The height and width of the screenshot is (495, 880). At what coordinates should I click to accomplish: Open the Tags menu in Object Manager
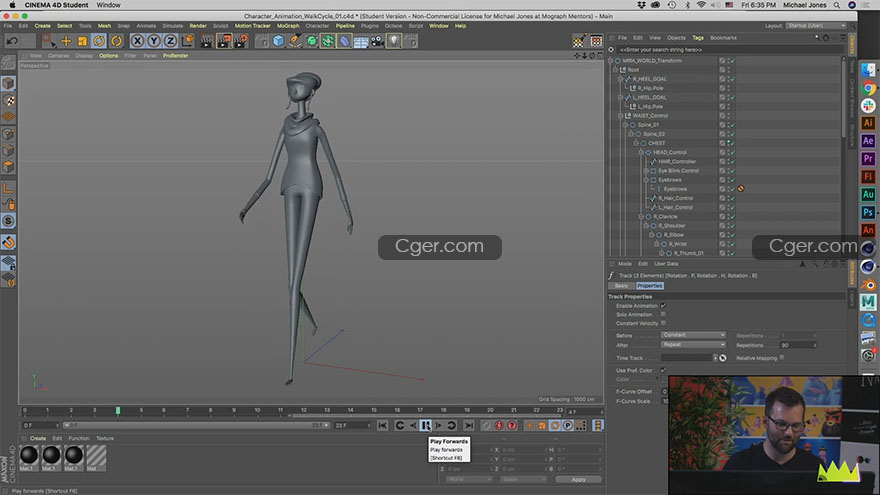(698, 38)
